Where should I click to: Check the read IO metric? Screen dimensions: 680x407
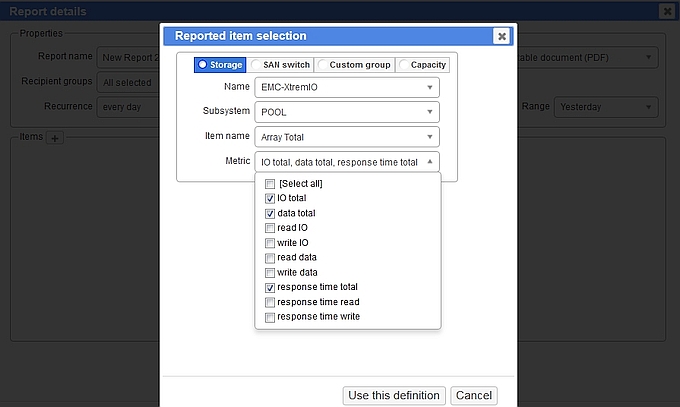click(270, 228)
